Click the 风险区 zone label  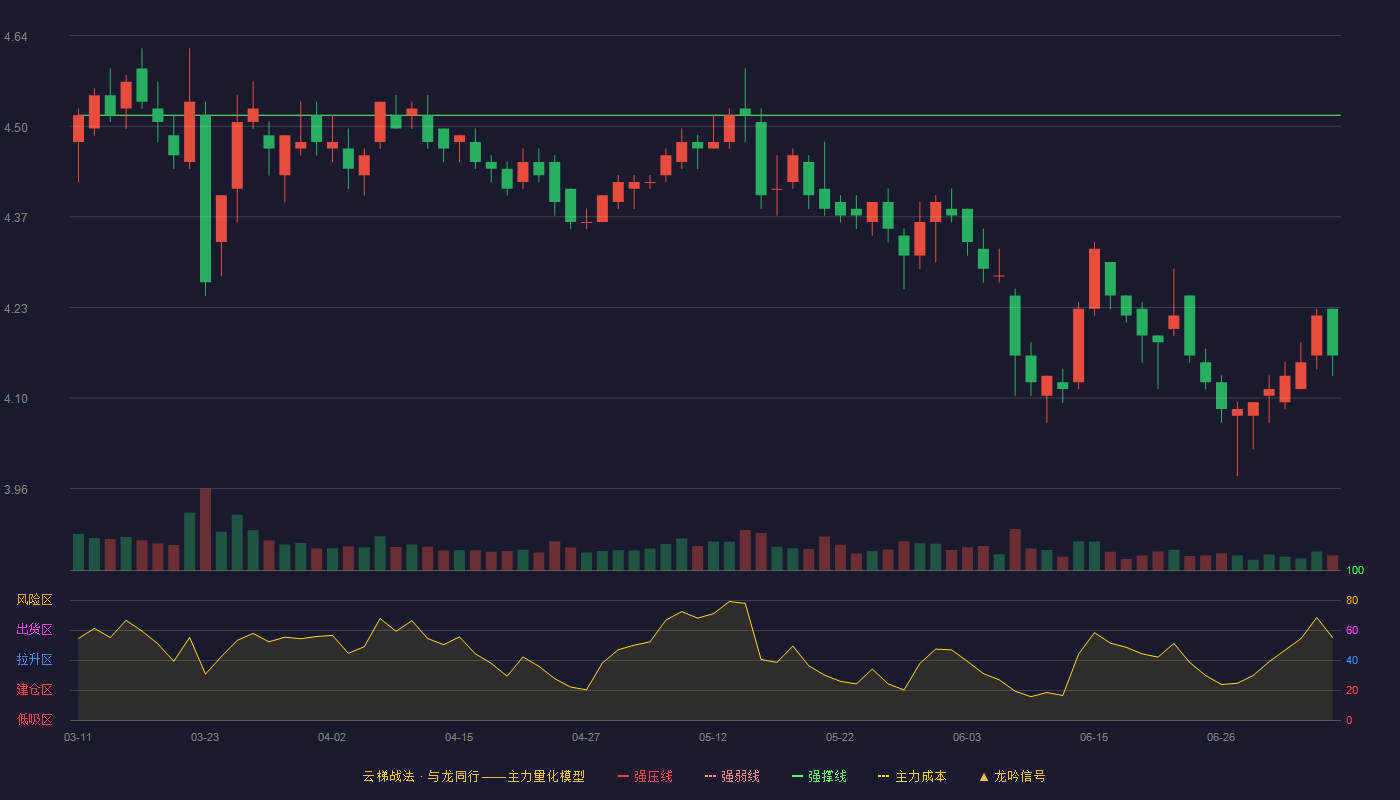coord(34,600)
